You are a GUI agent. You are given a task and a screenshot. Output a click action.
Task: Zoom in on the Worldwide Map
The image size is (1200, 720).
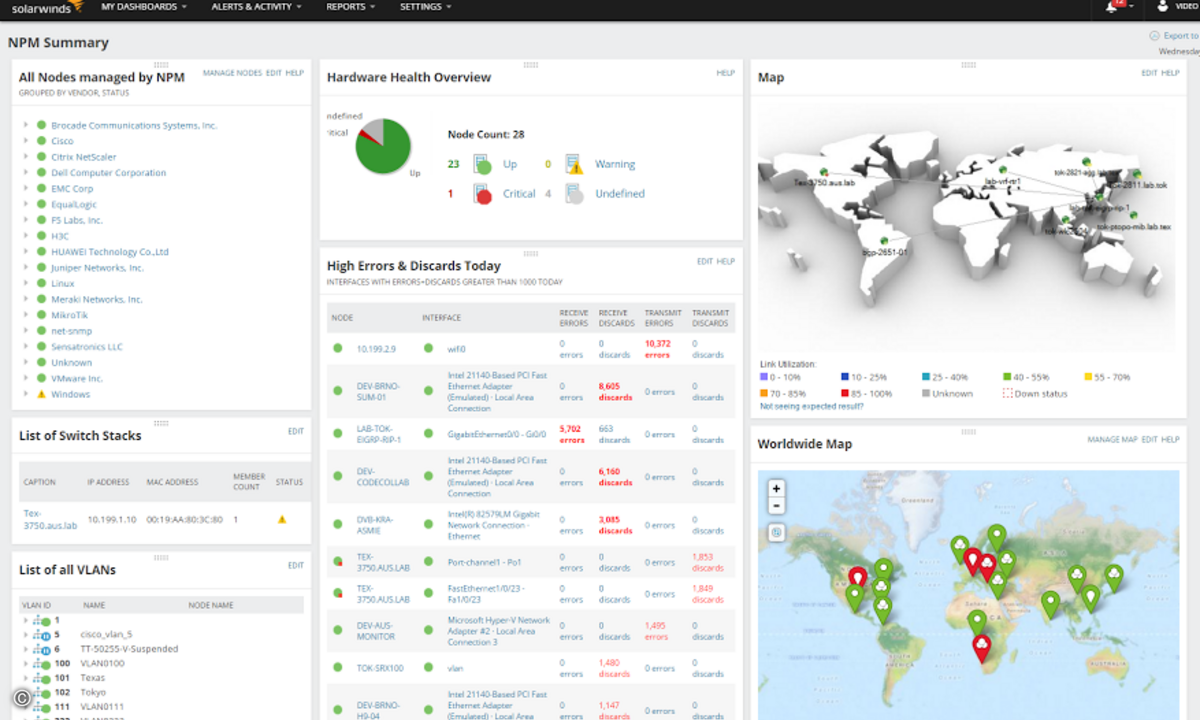coord(777,488)
